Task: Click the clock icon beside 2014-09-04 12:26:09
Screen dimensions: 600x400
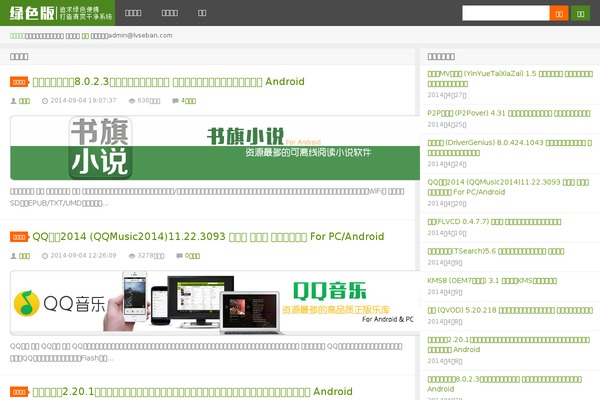Action: click(x=45, y=256)
